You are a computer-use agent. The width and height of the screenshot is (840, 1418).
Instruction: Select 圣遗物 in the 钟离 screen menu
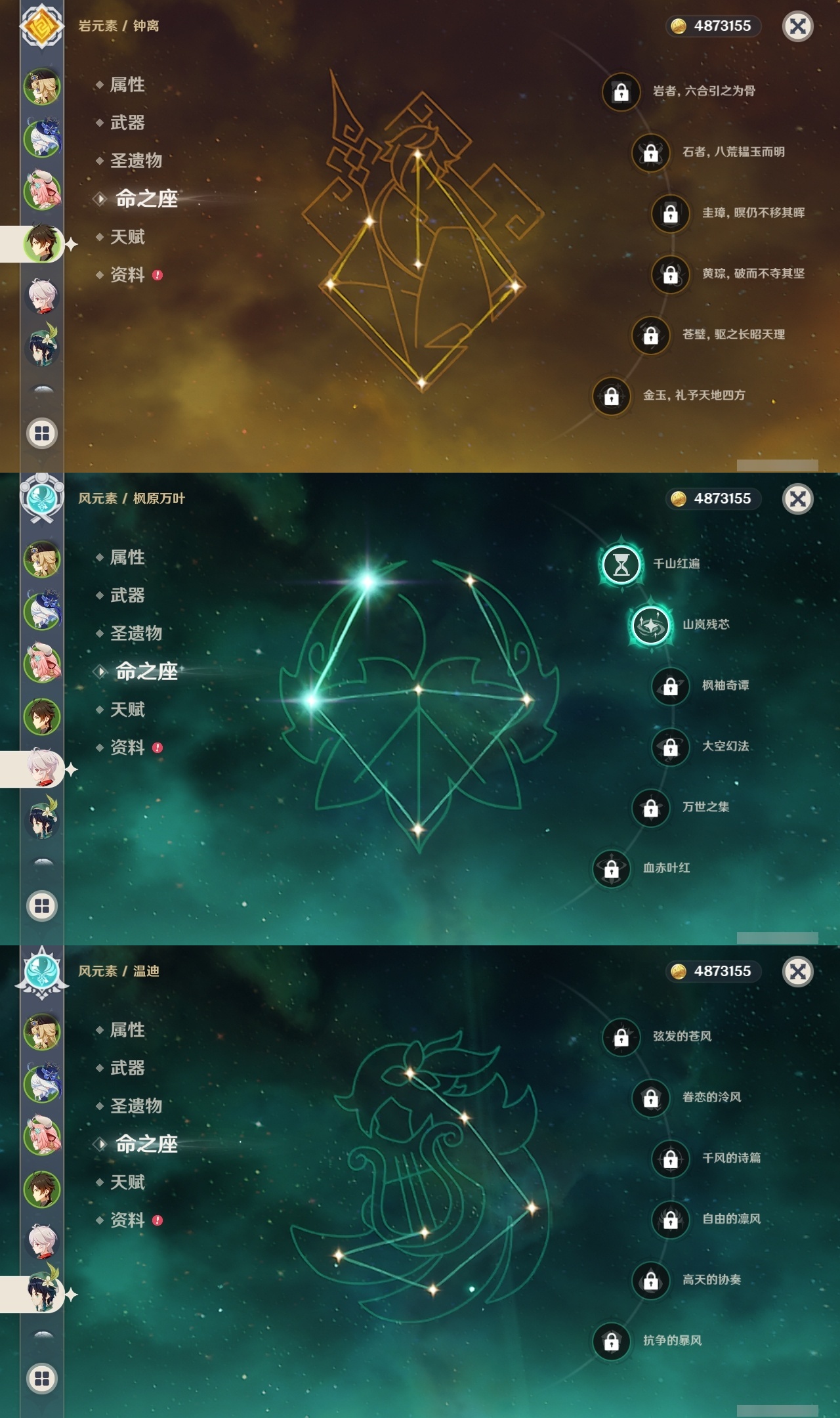click(x=136, y=161)
